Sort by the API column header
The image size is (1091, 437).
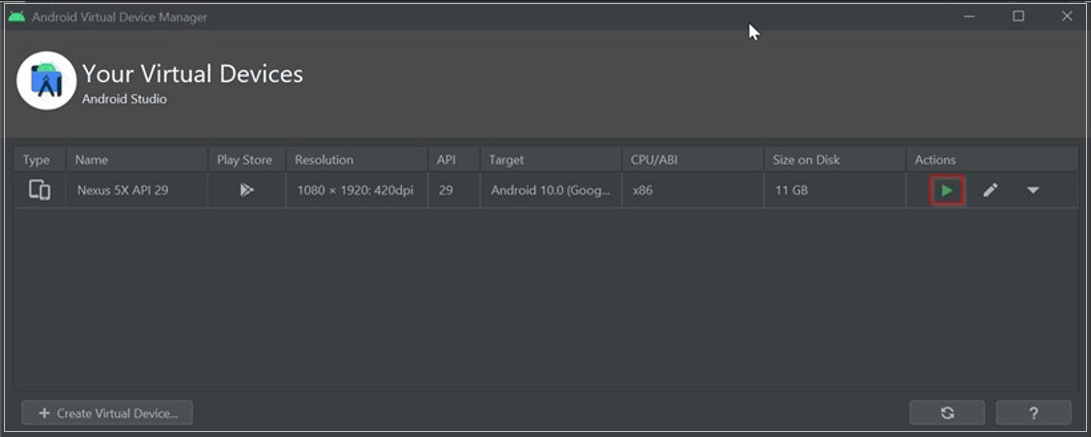(446, 160)
